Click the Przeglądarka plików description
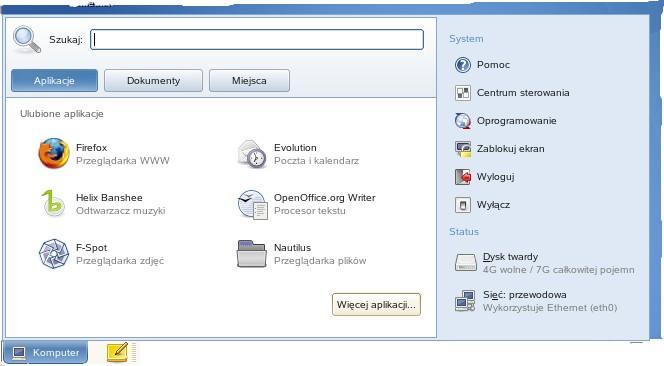 pos(320,261)
